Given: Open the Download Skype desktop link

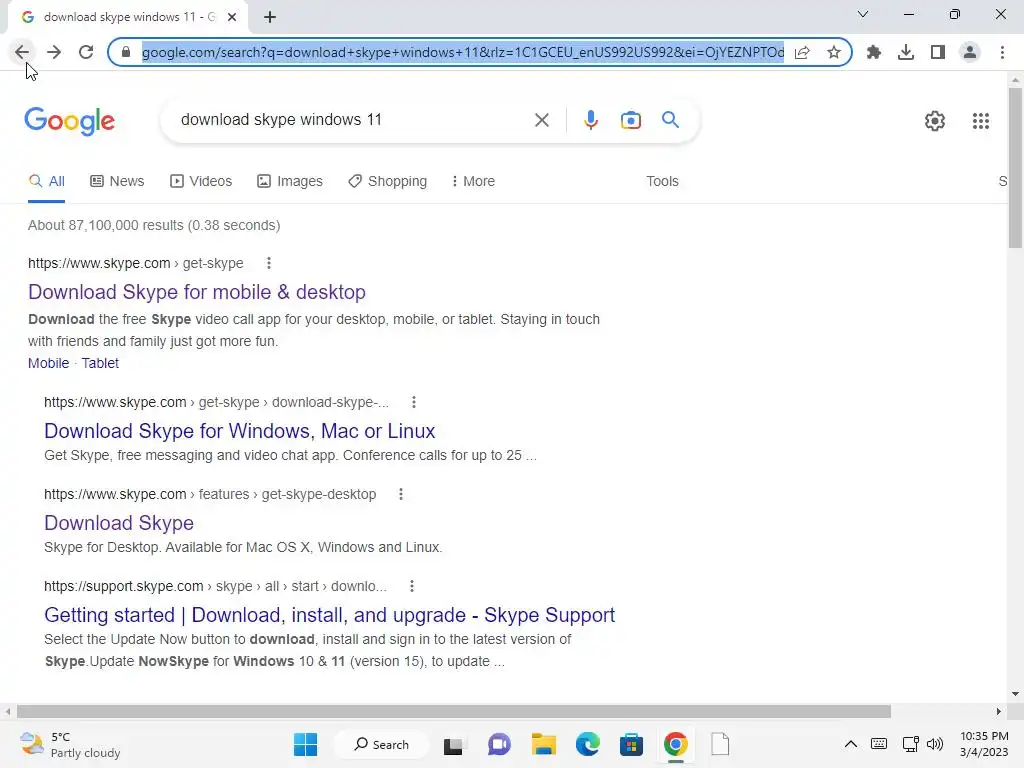Looking at the screenshot, I should tap(119, 523).
